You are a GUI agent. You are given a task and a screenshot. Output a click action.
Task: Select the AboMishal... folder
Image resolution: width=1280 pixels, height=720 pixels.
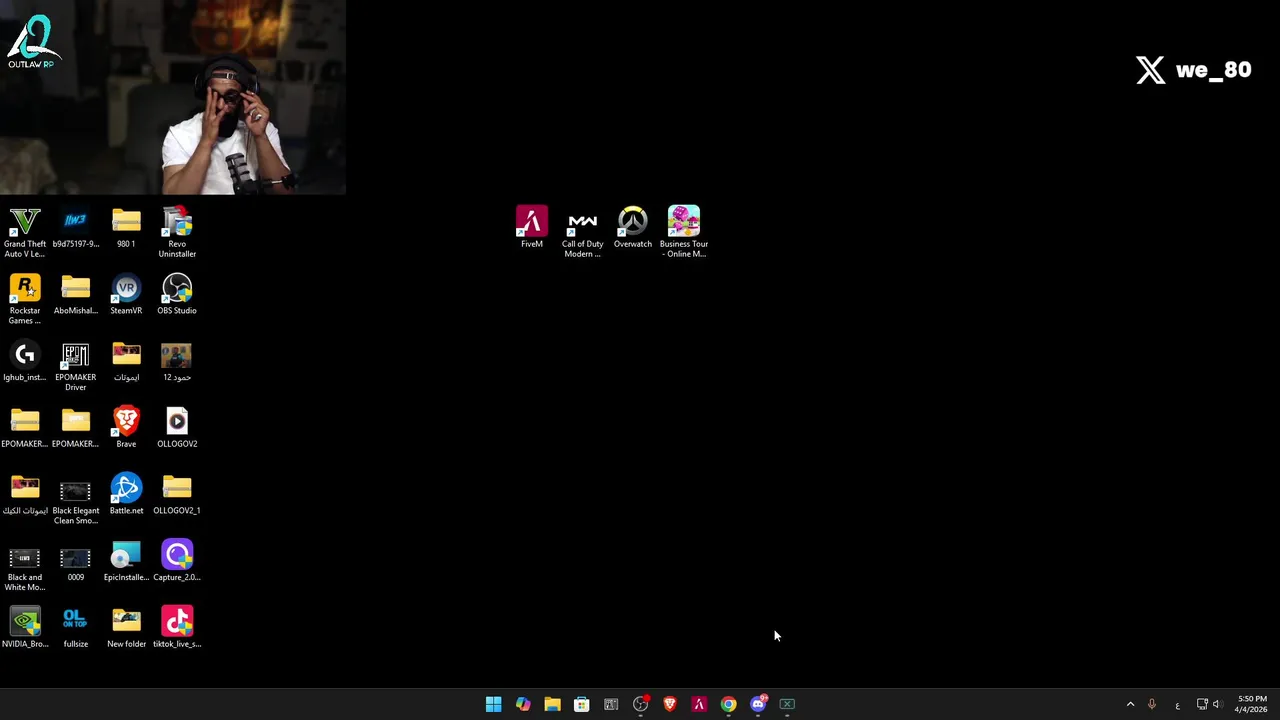tap(76, 294)
